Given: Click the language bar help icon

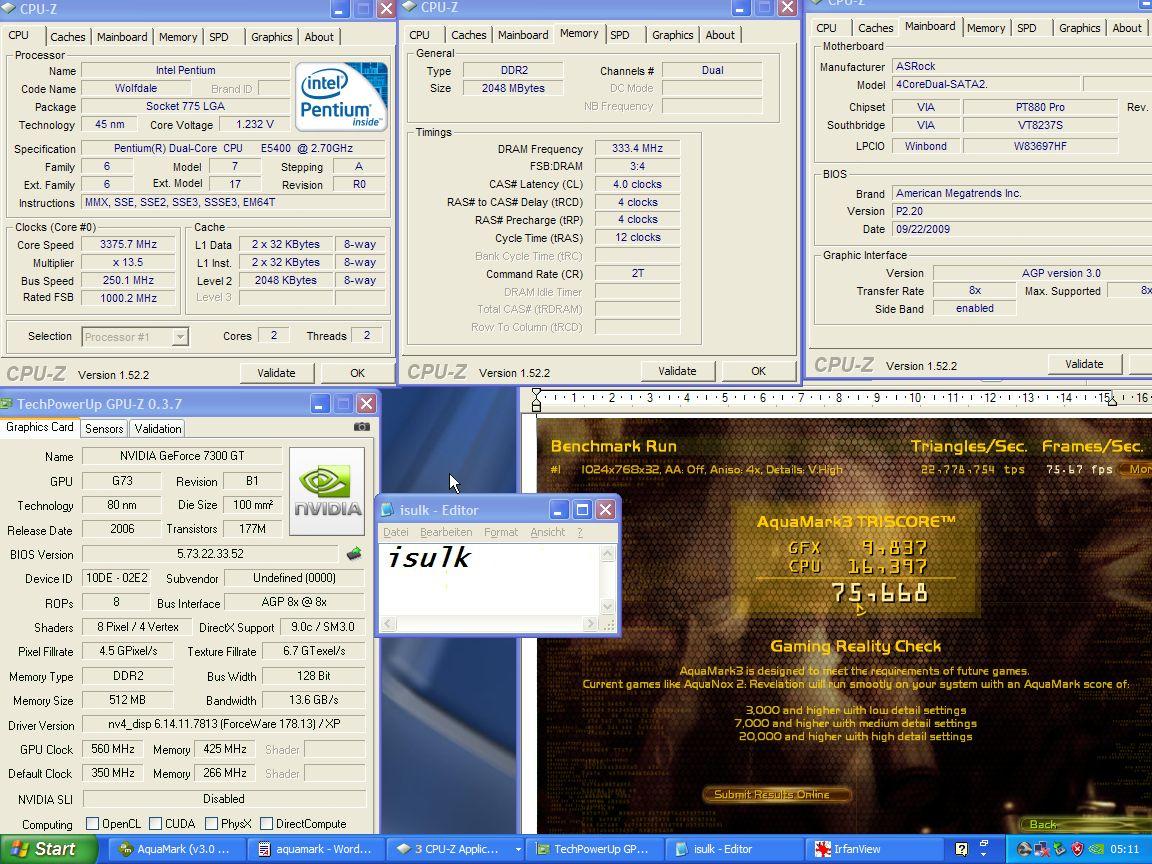Looking at the screenshot, I should (x=961, y=849).
